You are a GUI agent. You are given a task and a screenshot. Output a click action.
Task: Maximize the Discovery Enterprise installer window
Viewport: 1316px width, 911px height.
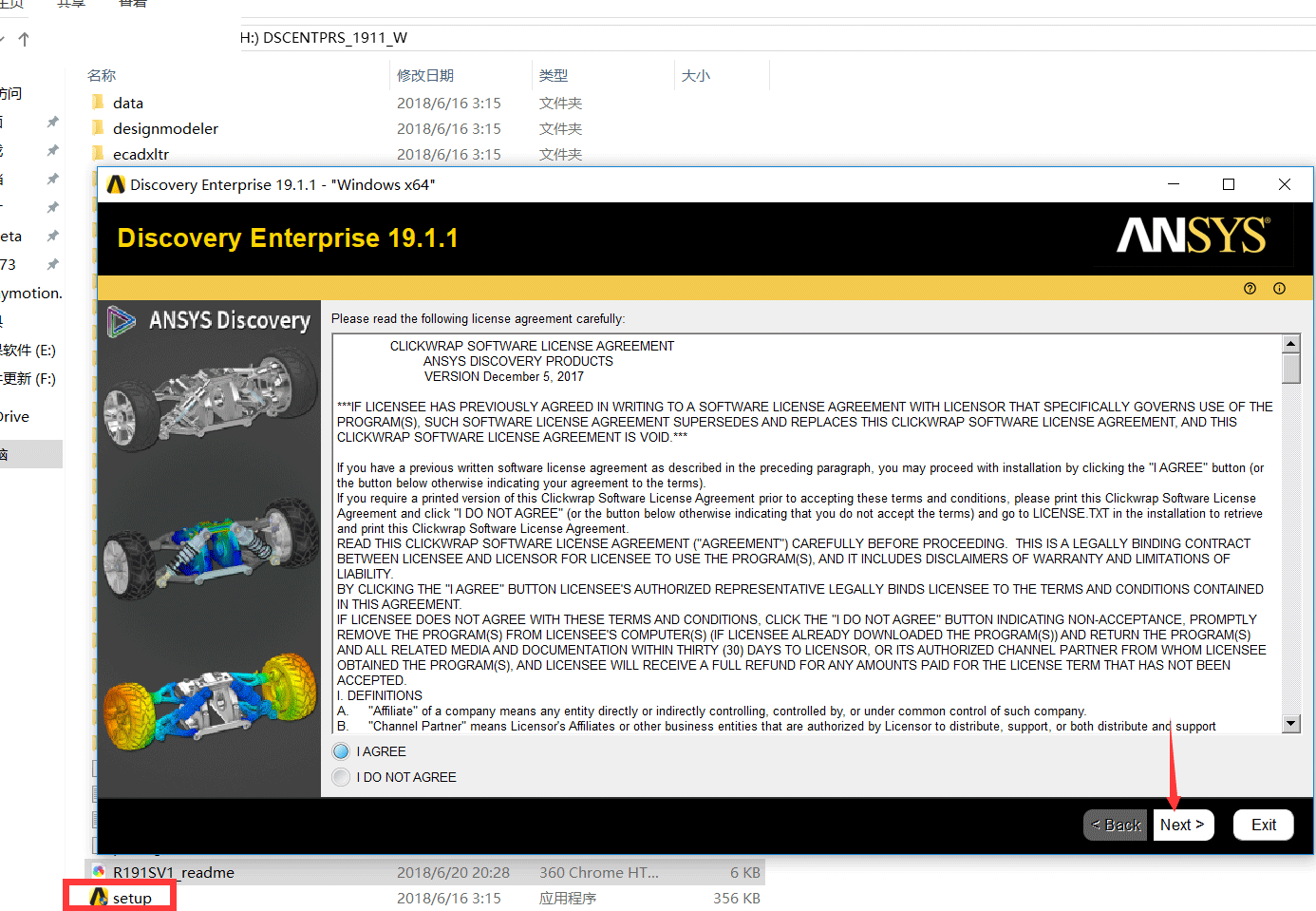tap(1229, 184)
